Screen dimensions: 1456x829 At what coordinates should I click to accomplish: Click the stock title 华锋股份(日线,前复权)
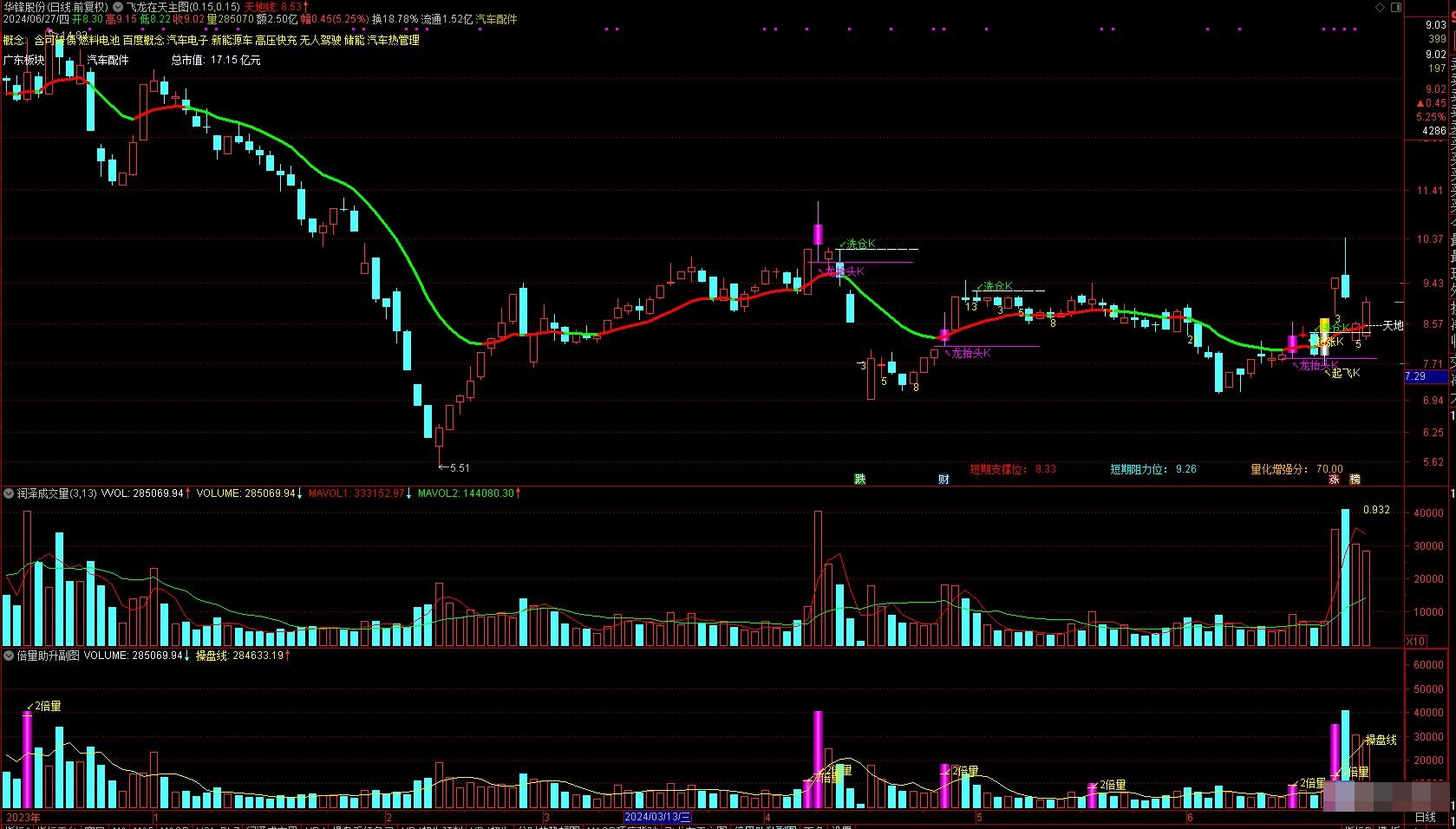55,7
